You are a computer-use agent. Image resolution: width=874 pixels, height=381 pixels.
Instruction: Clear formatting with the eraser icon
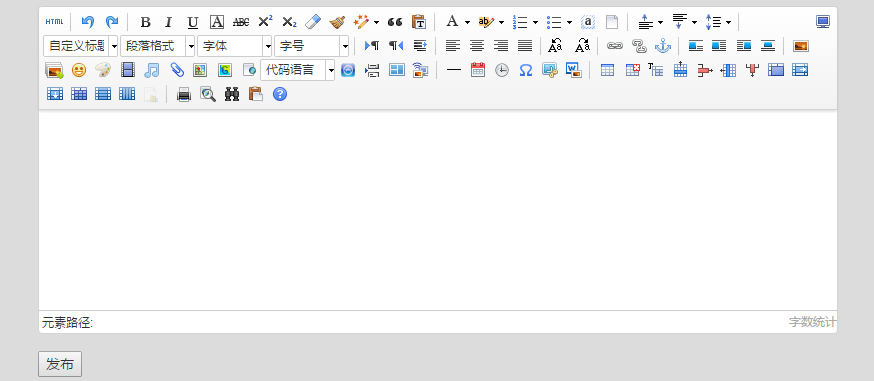[313, 22]
